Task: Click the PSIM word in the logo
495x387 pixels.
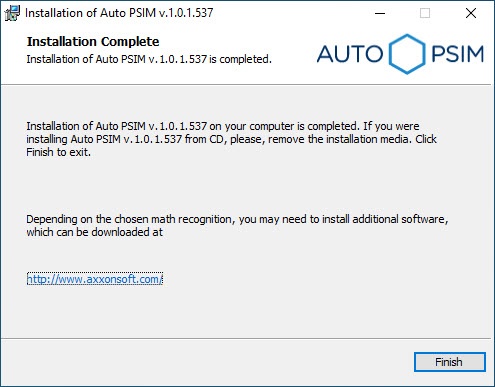Action: 457,54
